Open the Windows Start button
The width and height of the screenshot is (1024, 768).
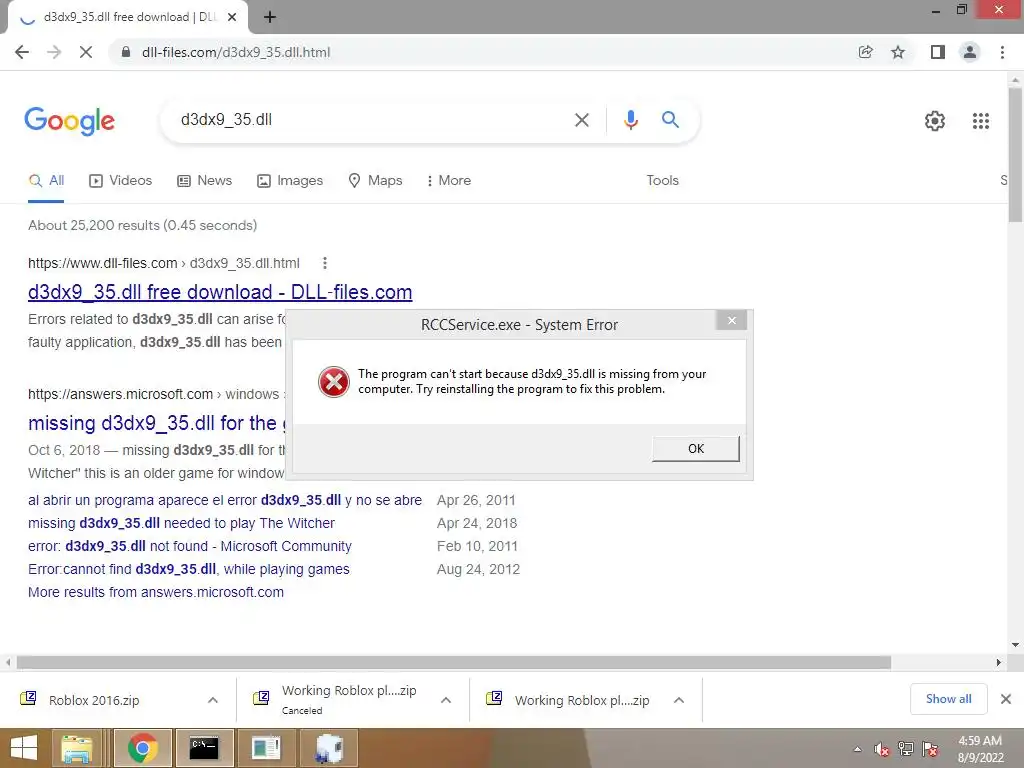click(x=24, y=748)
